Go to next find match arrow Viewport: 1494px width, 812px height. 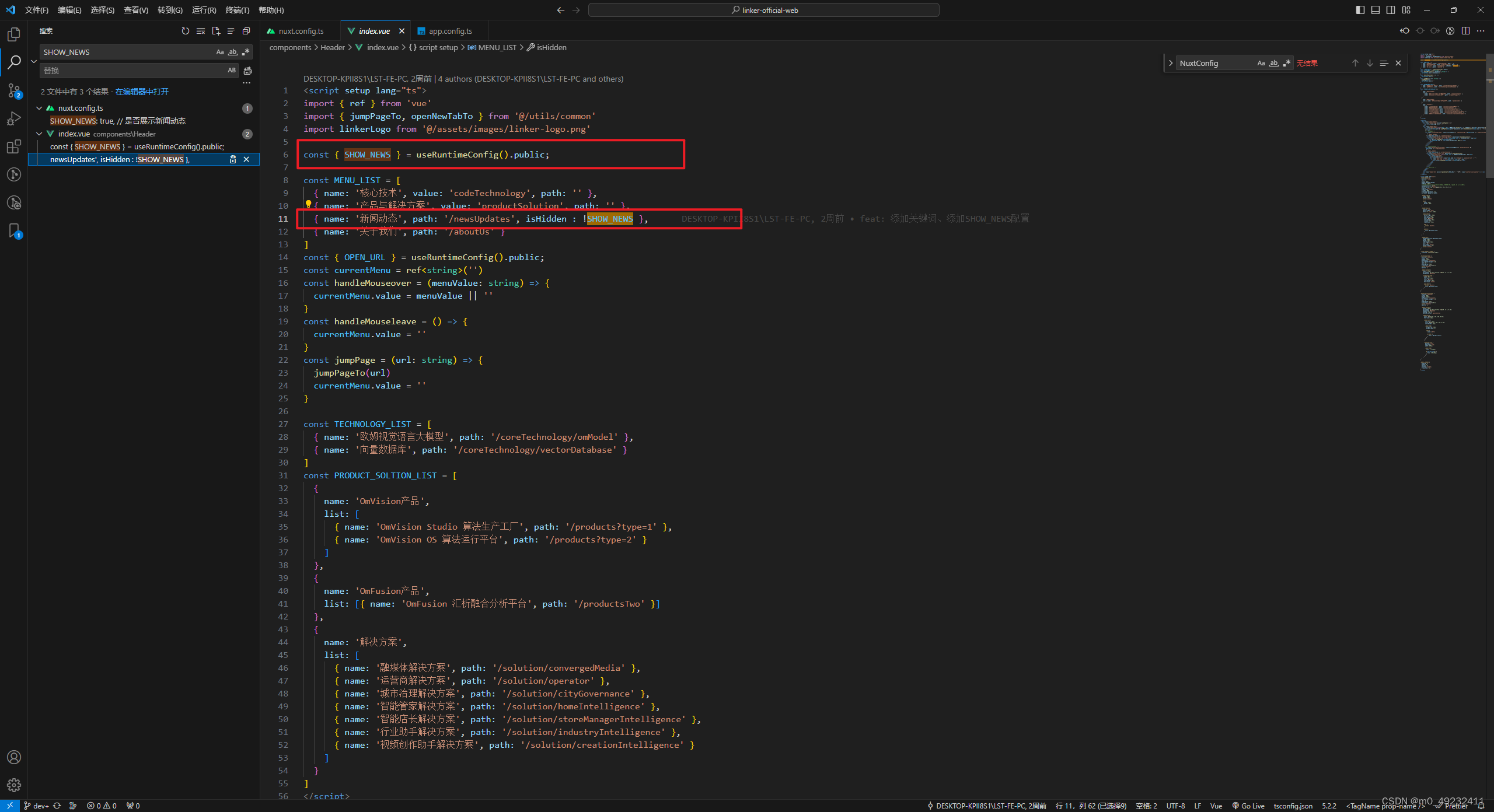click(1370, 63)
